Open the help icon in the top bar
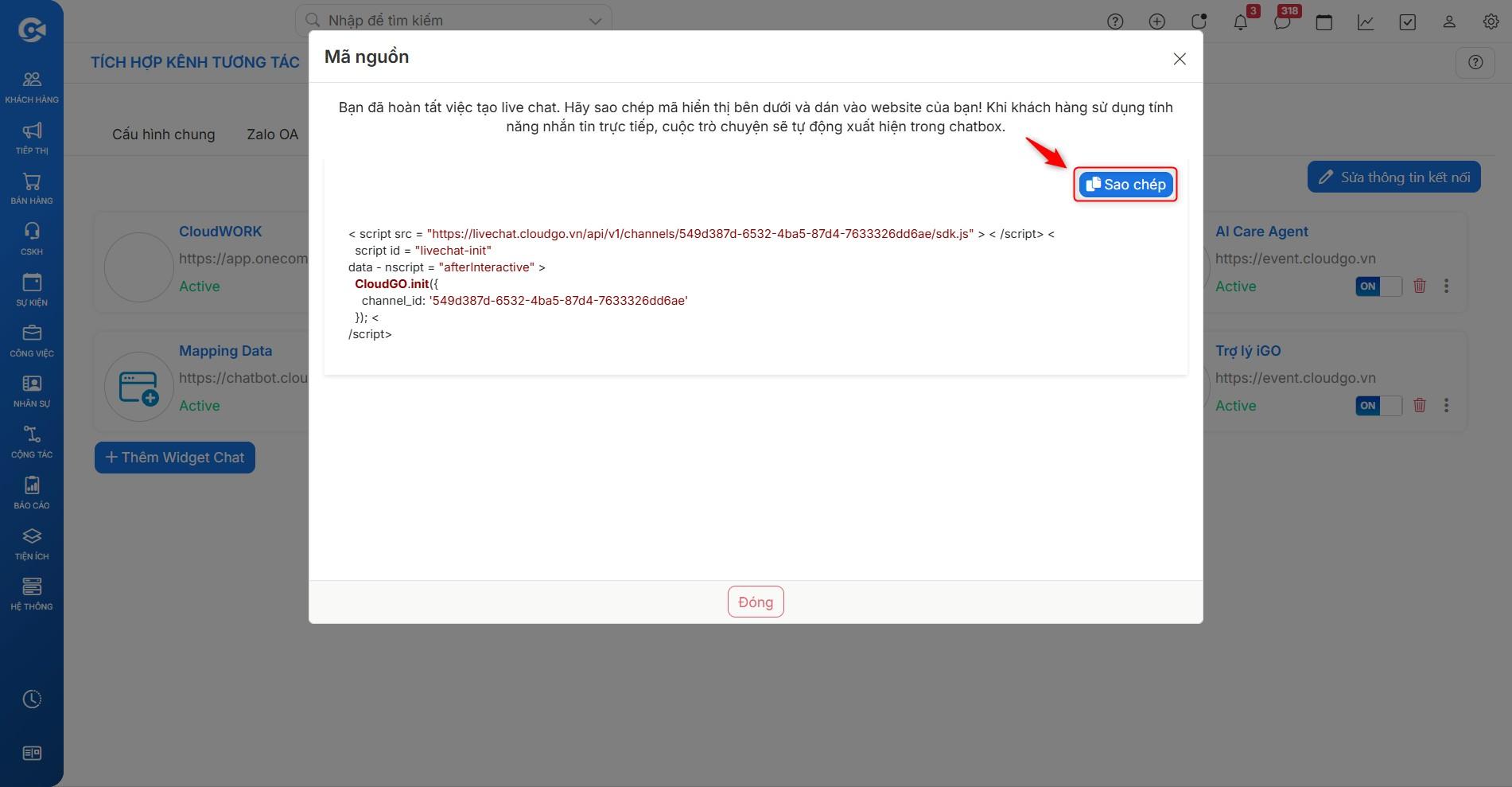Image resolution: width=1512 pixels, height=787 pixels. [x=1115, y=21]
